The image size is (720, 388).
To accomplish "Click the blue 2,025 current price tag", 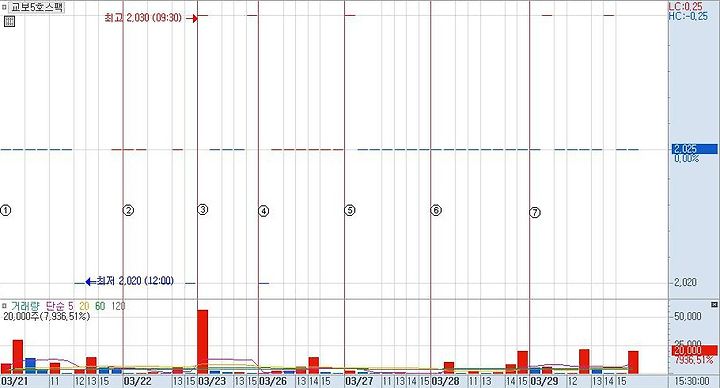I will [694, 149].
